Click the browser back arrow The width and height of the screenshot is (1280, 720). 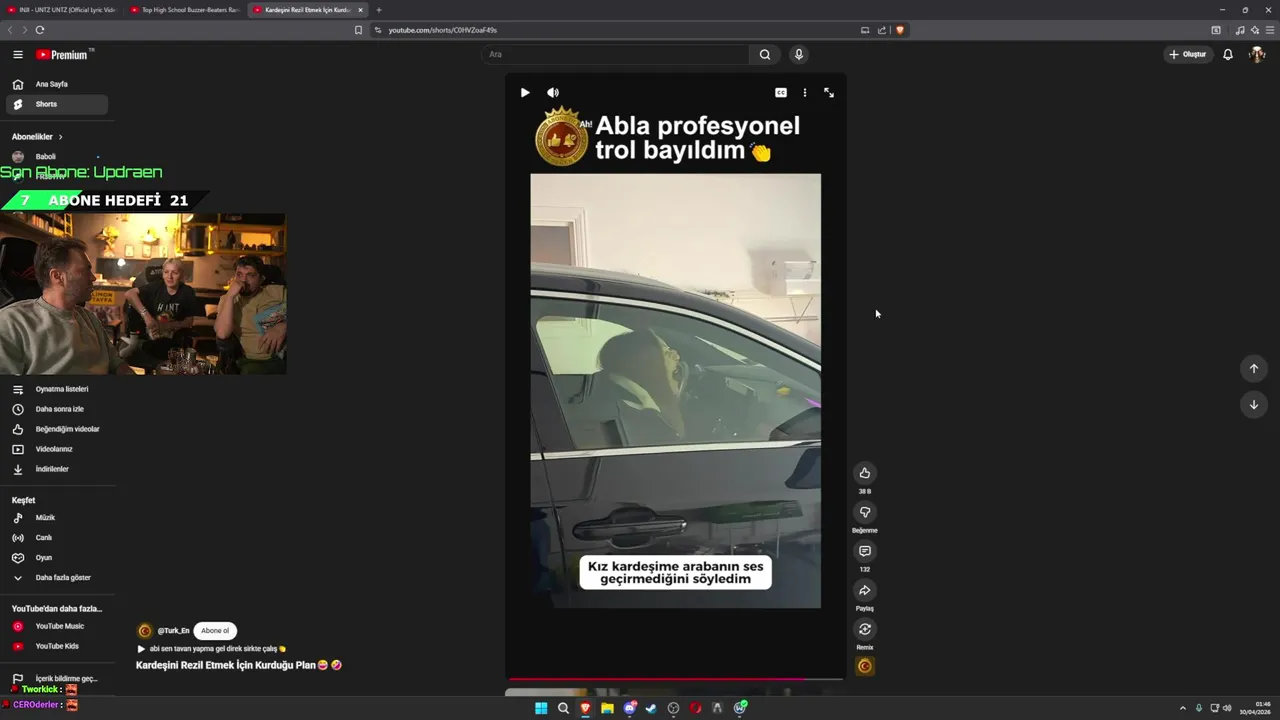coord(11,30)
